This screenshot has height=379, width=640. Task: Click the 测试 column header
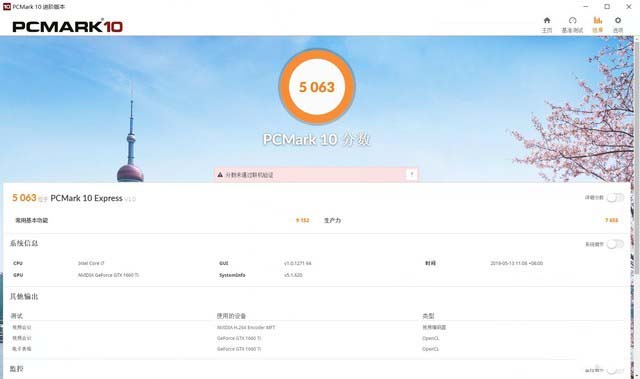point(17,316)
